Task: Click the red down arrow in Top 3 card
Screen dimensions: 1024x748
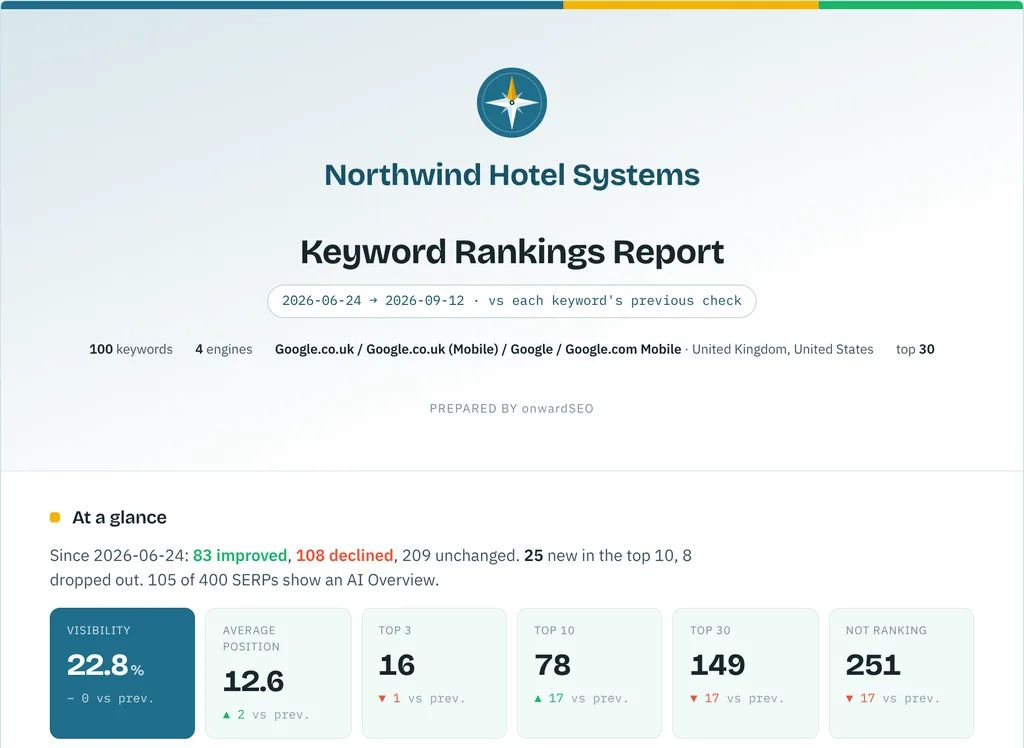Action: [382, 698]
